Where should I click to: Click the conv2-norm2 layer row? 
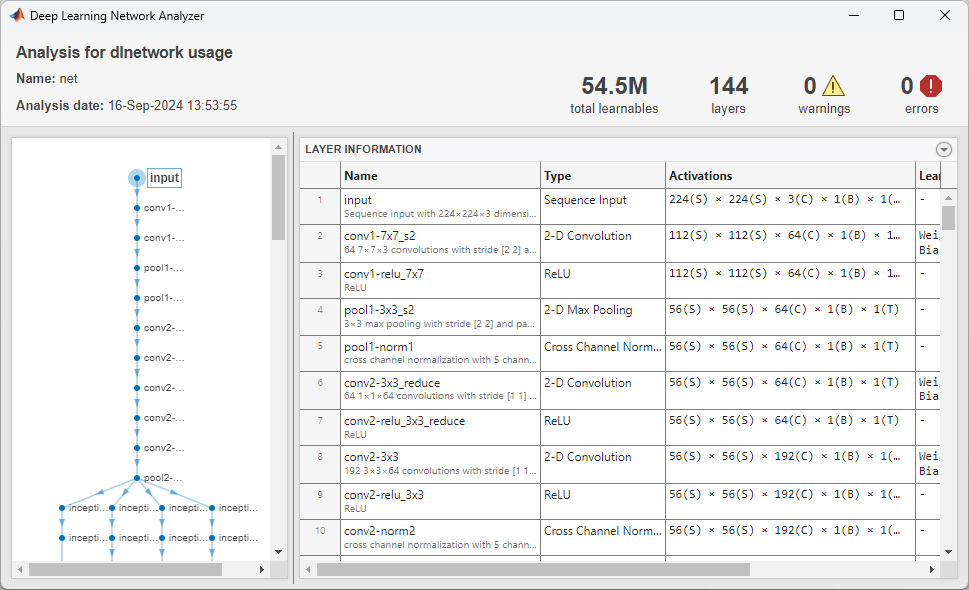coord(440,537)
